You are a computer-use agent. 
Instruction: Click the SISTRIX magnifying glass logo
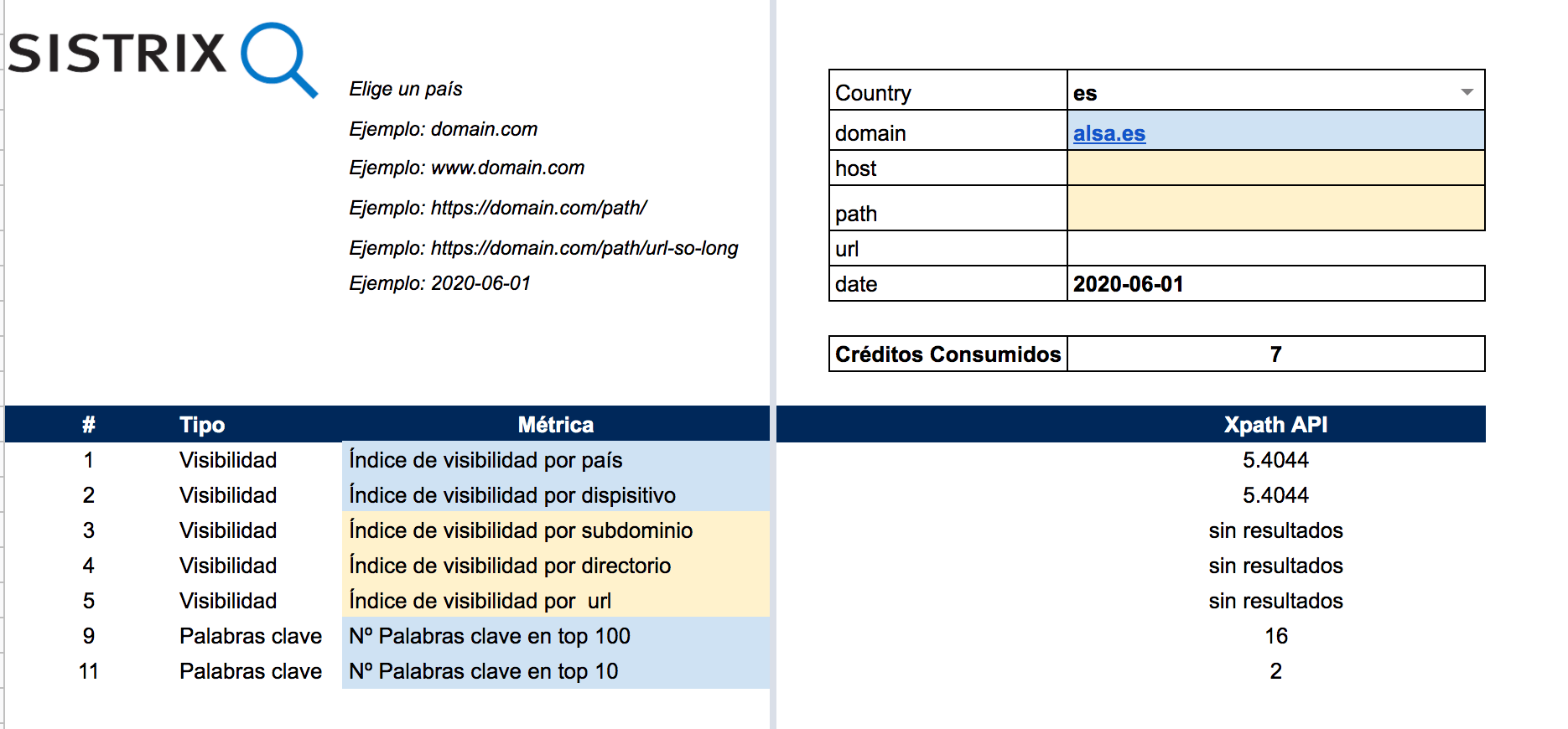pos(278,59)
